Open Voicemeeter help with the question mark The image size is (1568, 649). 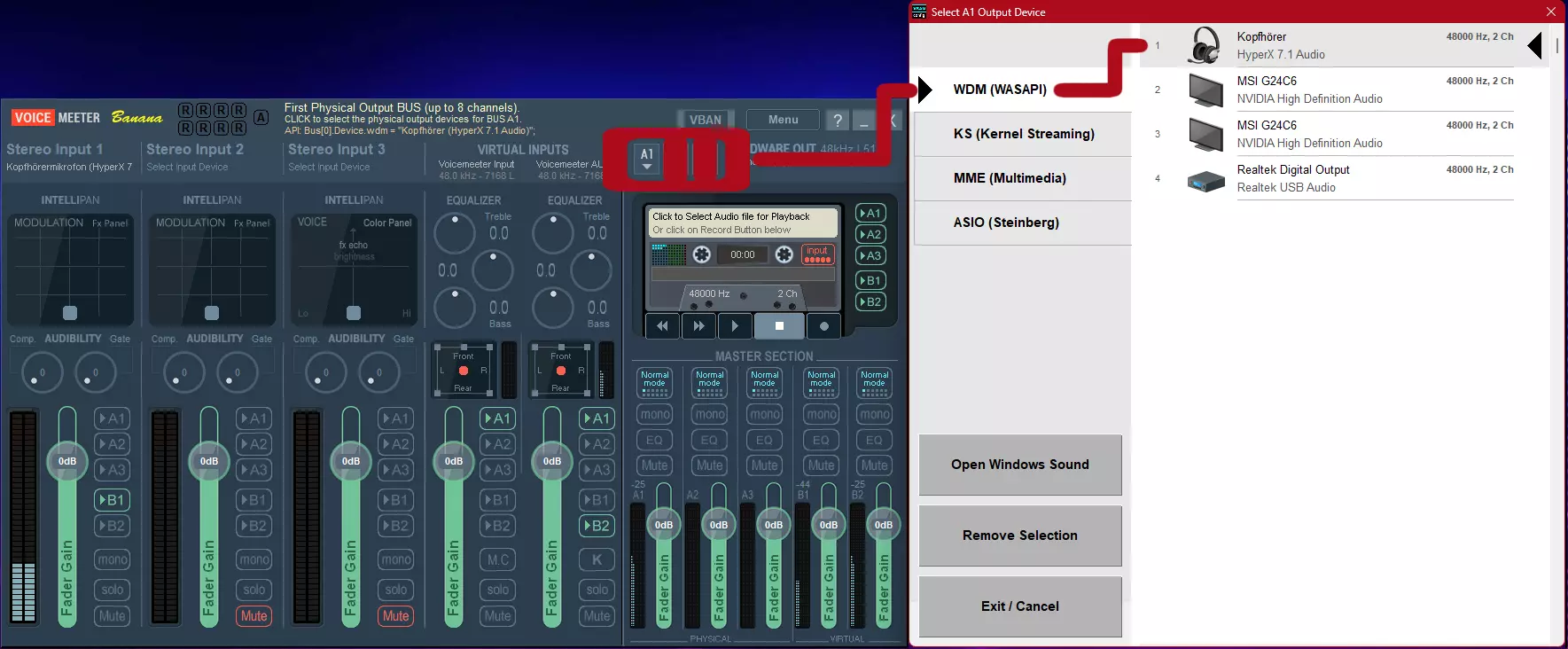(838, 120)
